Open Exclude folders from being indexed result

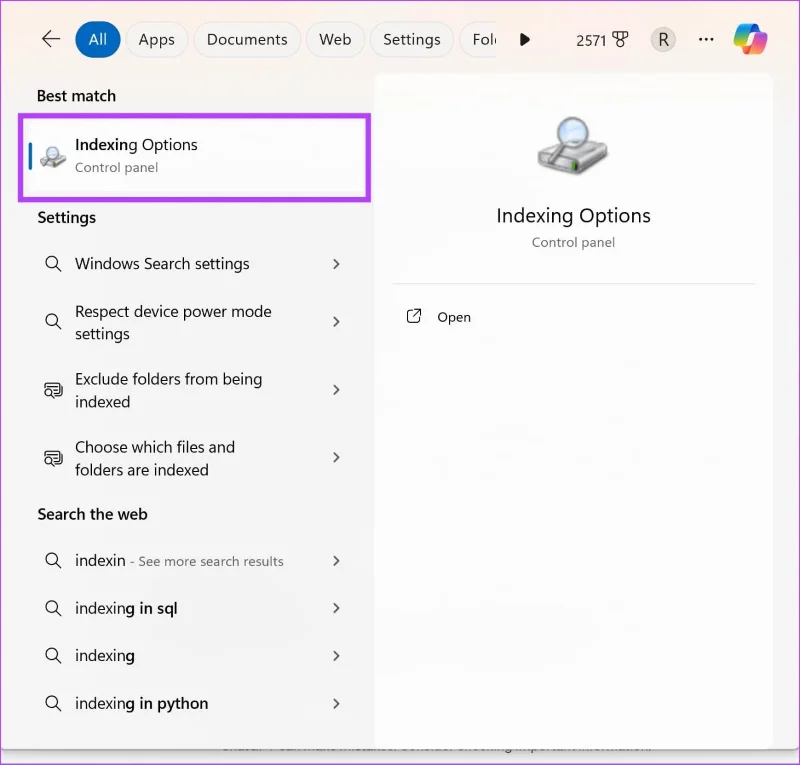click(194, 390)
